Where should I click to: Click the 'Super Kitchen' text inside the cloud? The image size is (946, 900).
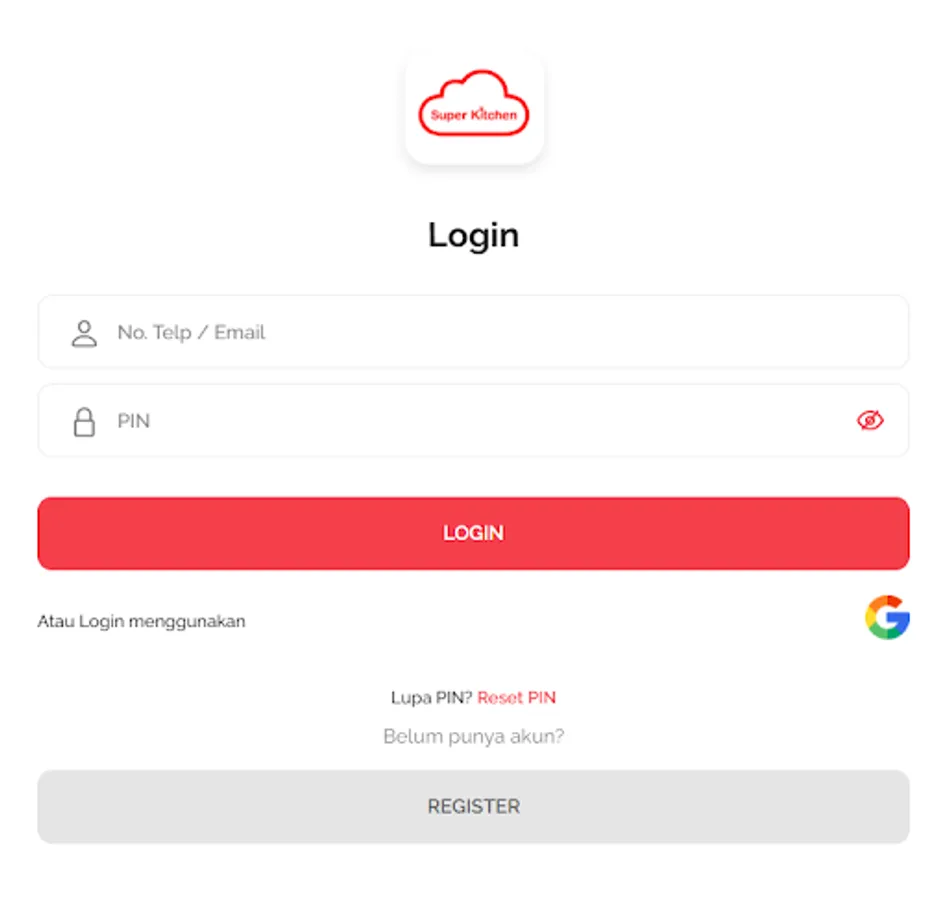point(474,115)
